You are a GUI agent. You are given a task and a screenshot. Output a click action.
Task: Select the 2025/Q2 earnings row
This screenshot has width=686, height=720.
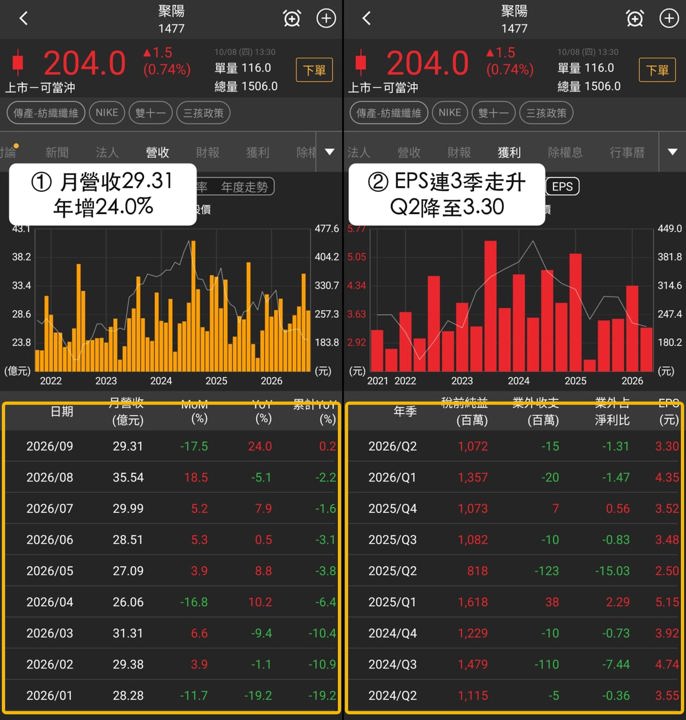pos(515,571)
